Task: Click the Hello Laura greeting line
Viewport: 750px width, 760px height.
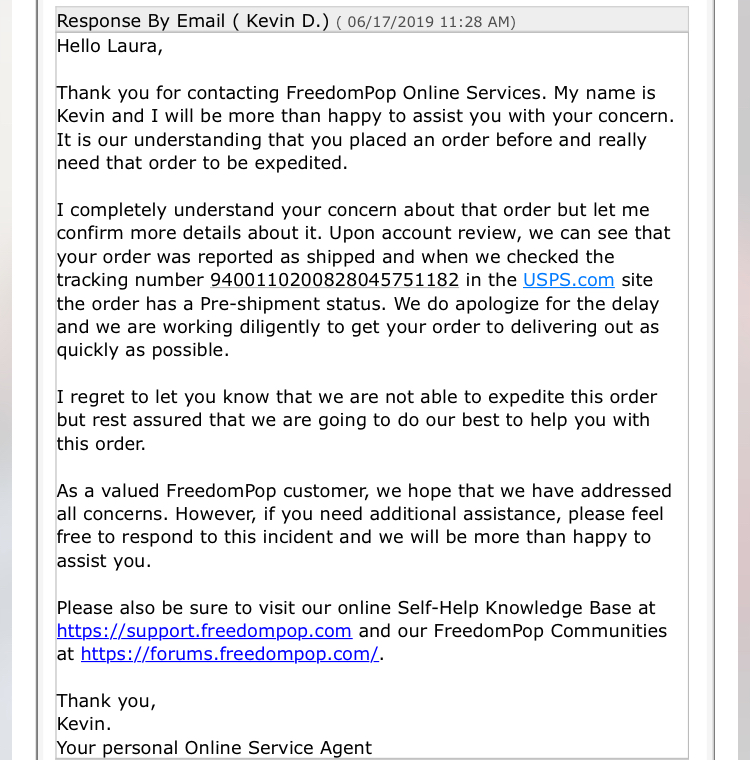Action: click(x=110, y=47)
